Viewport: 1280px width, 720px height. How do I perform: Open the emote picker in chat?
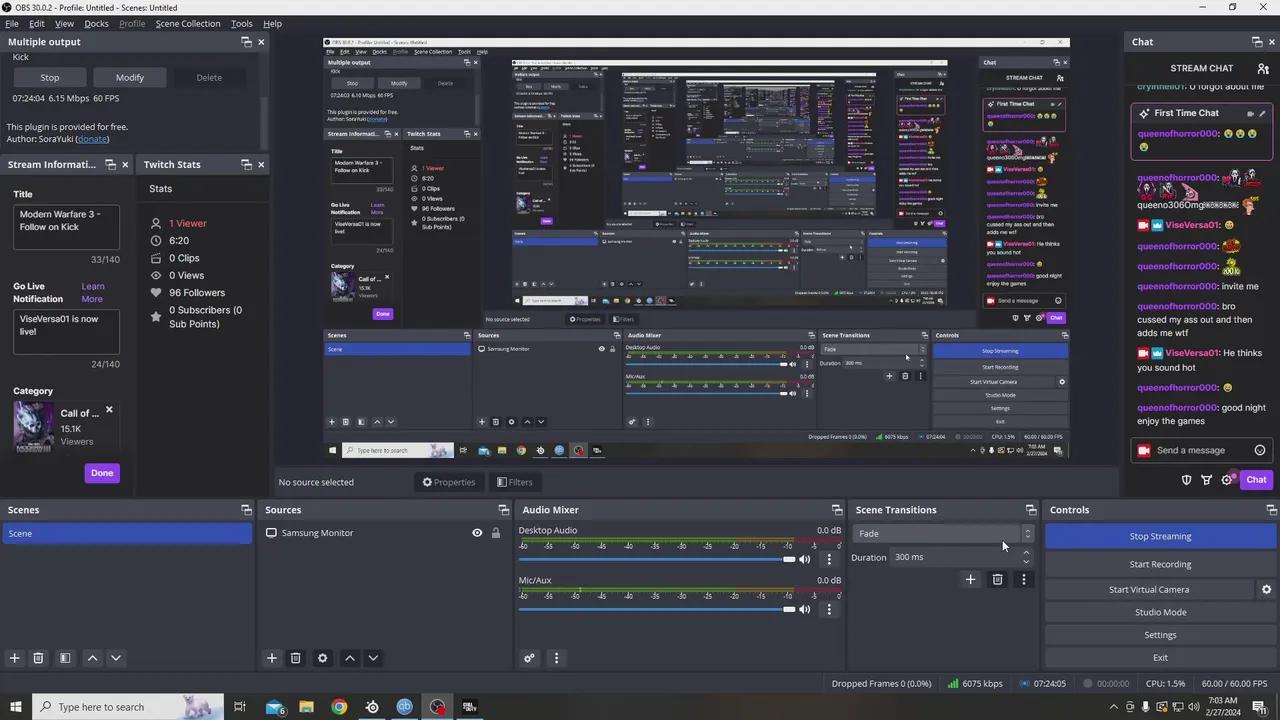tap(1259, 450)
